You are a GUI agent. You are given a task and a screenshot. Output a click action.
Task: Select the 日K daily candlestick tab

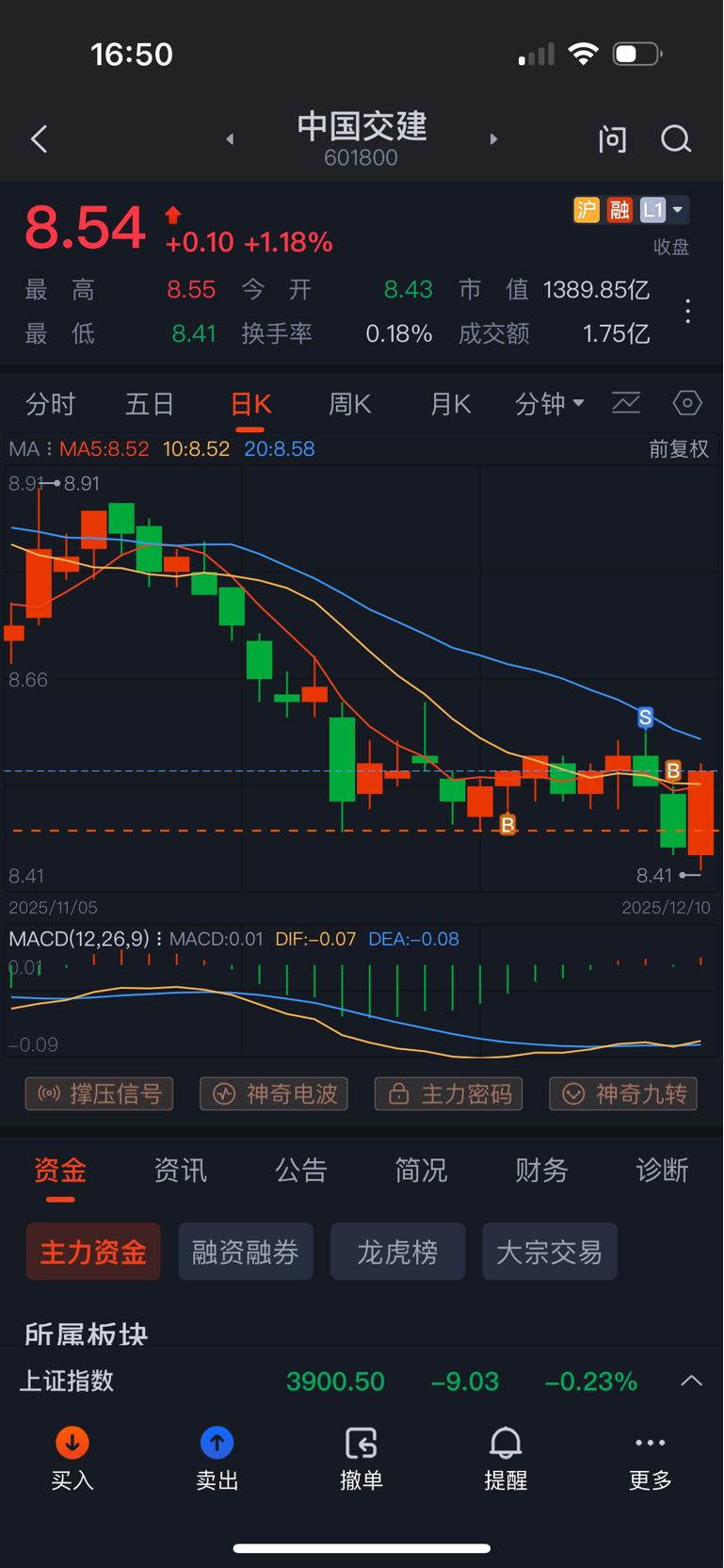pyautogui.click(x=250, y=404)
